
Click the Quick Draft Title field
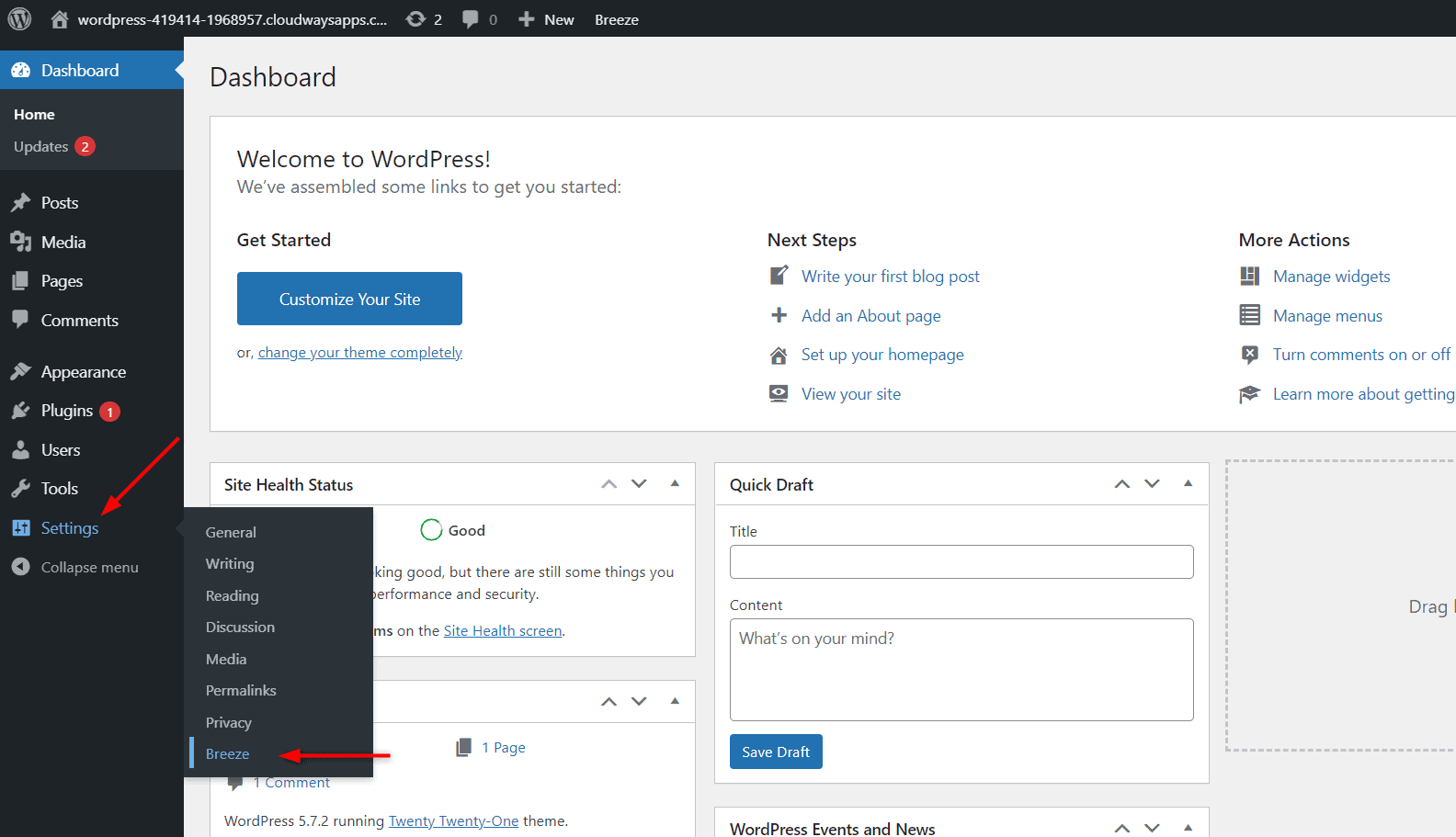961,561
